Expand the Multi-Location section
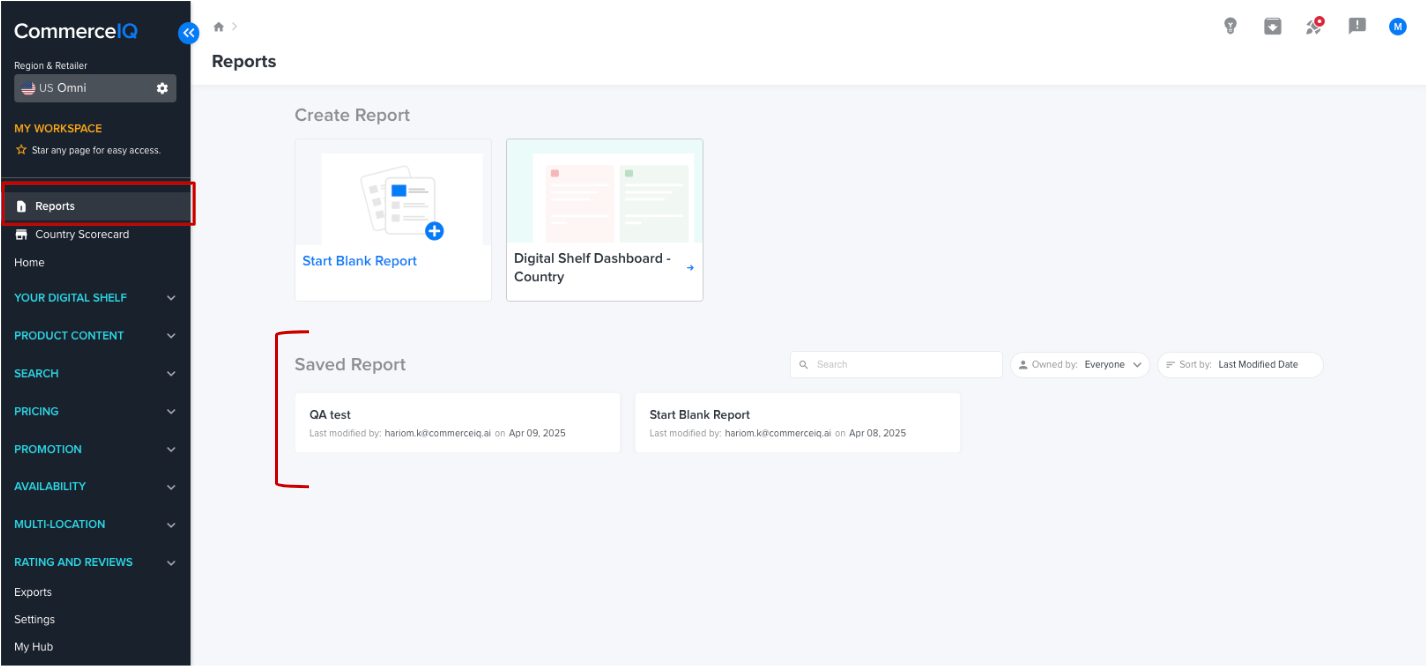Screen dimensions: 1427x668 pos(95,524)
